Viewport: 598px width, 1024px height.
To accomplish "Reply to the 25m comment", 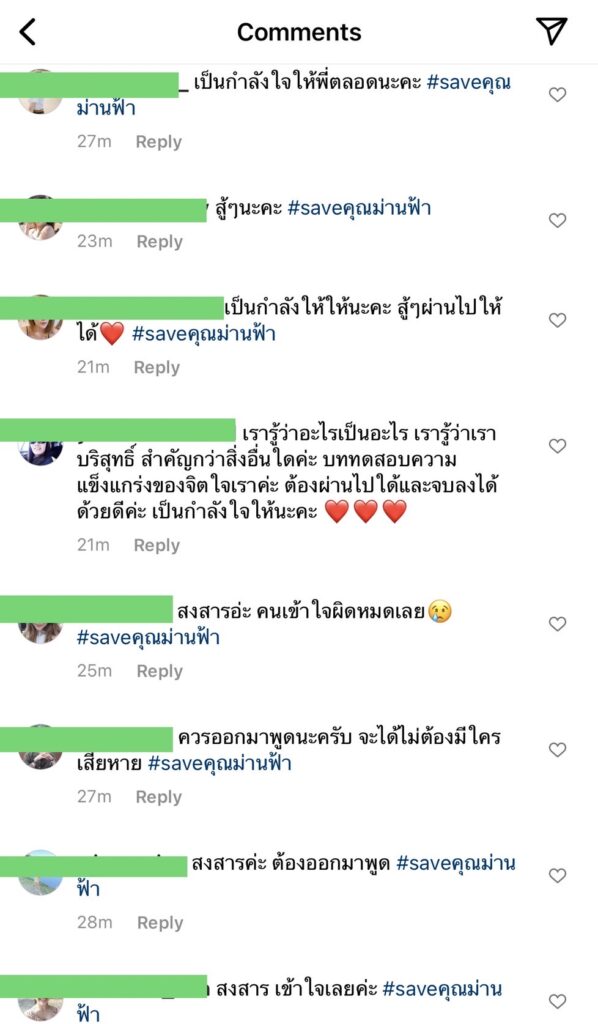I will (160, 671).
